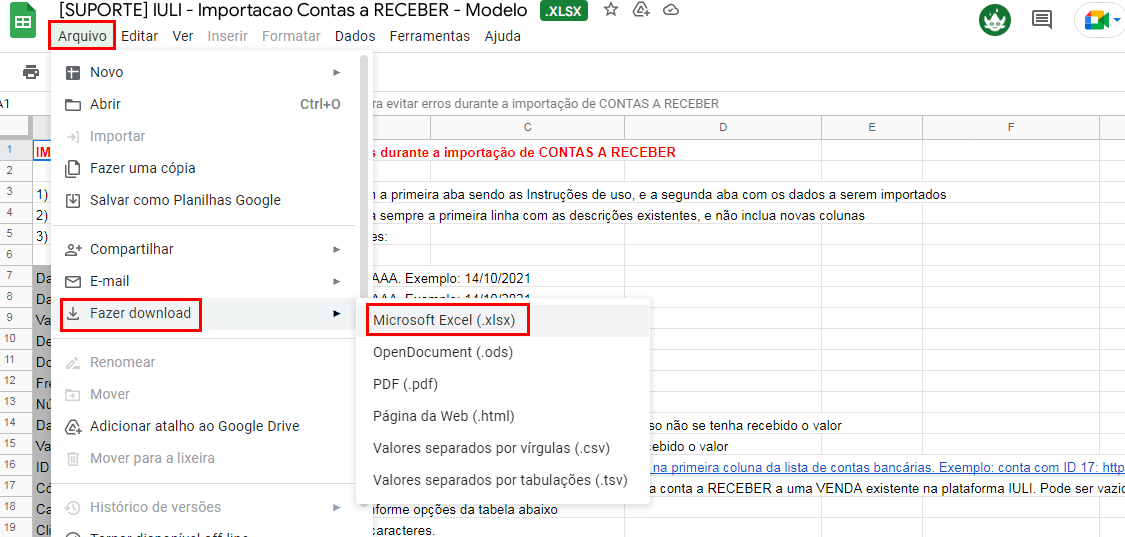Click the .XLSX file format badge
Viewport: 1125px width, 537px height.
(564, 10)
